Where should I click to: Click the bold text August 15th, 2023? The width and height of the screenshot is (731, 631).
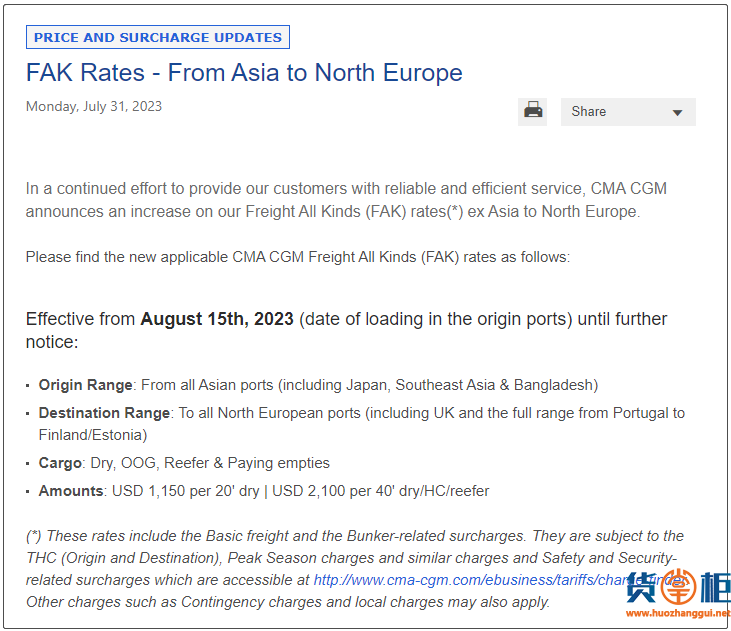pyautogui.click(x=217, y=319)
